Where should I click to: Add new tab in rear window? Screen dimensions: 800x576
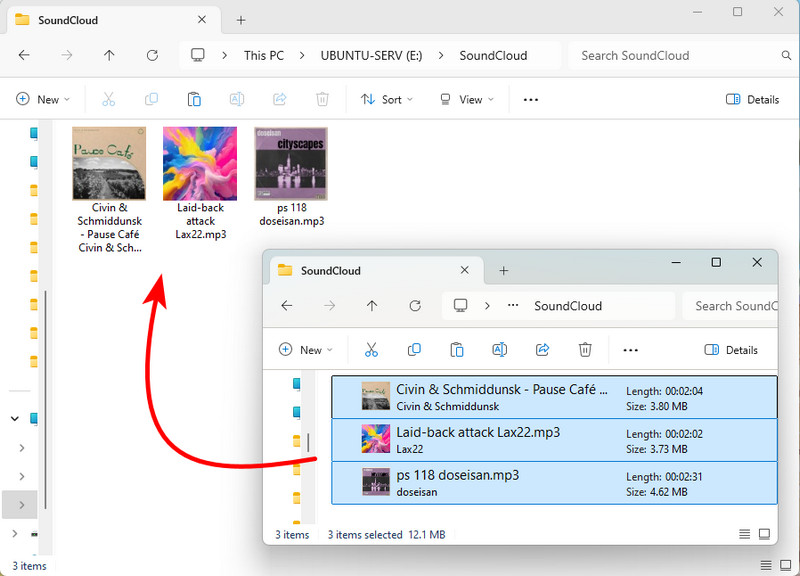(241, 20)
